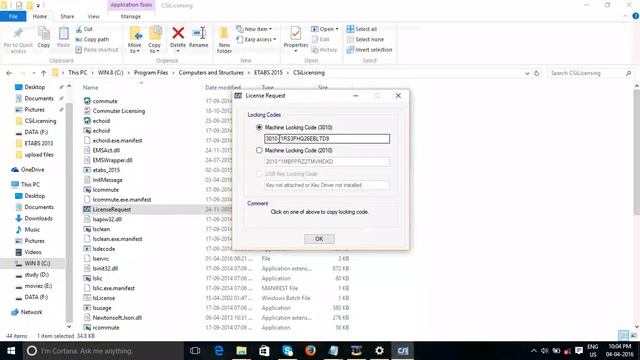
Task: Select Machine Locking Code (3010) radio button
Action: tap(259, 127)
